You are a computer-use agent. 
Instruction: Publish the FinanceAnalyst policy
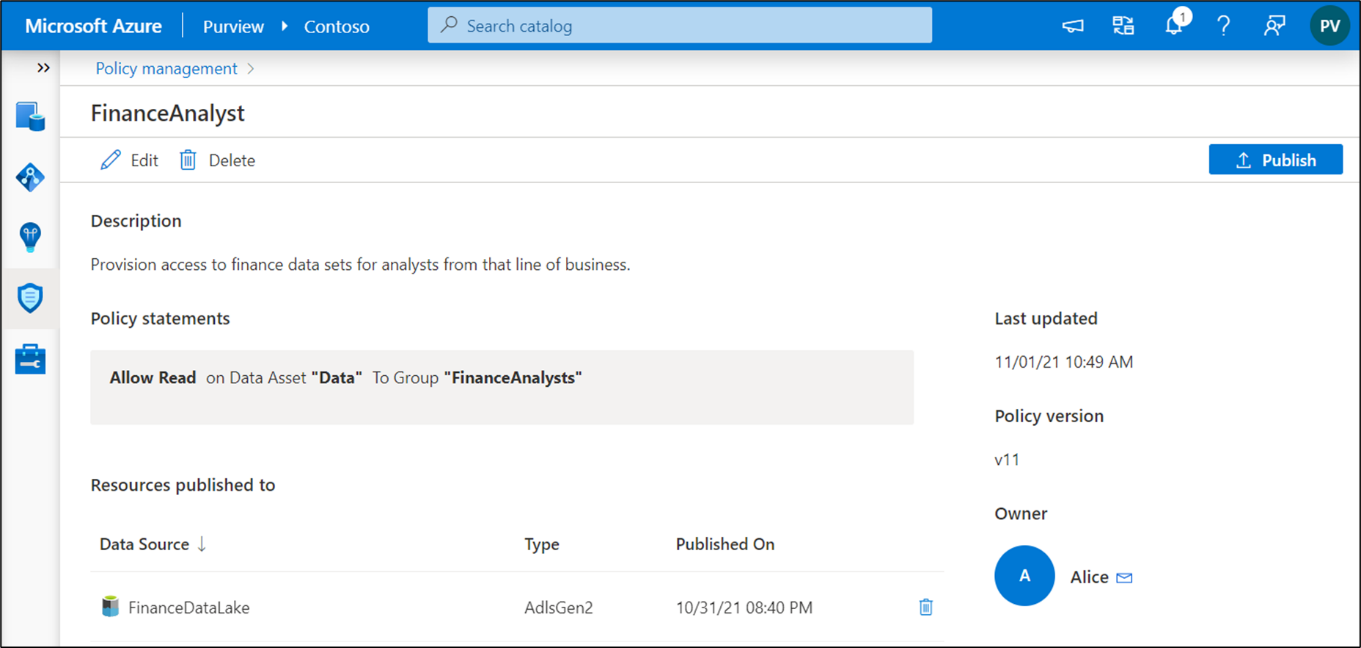click(x=1275, y=159)
